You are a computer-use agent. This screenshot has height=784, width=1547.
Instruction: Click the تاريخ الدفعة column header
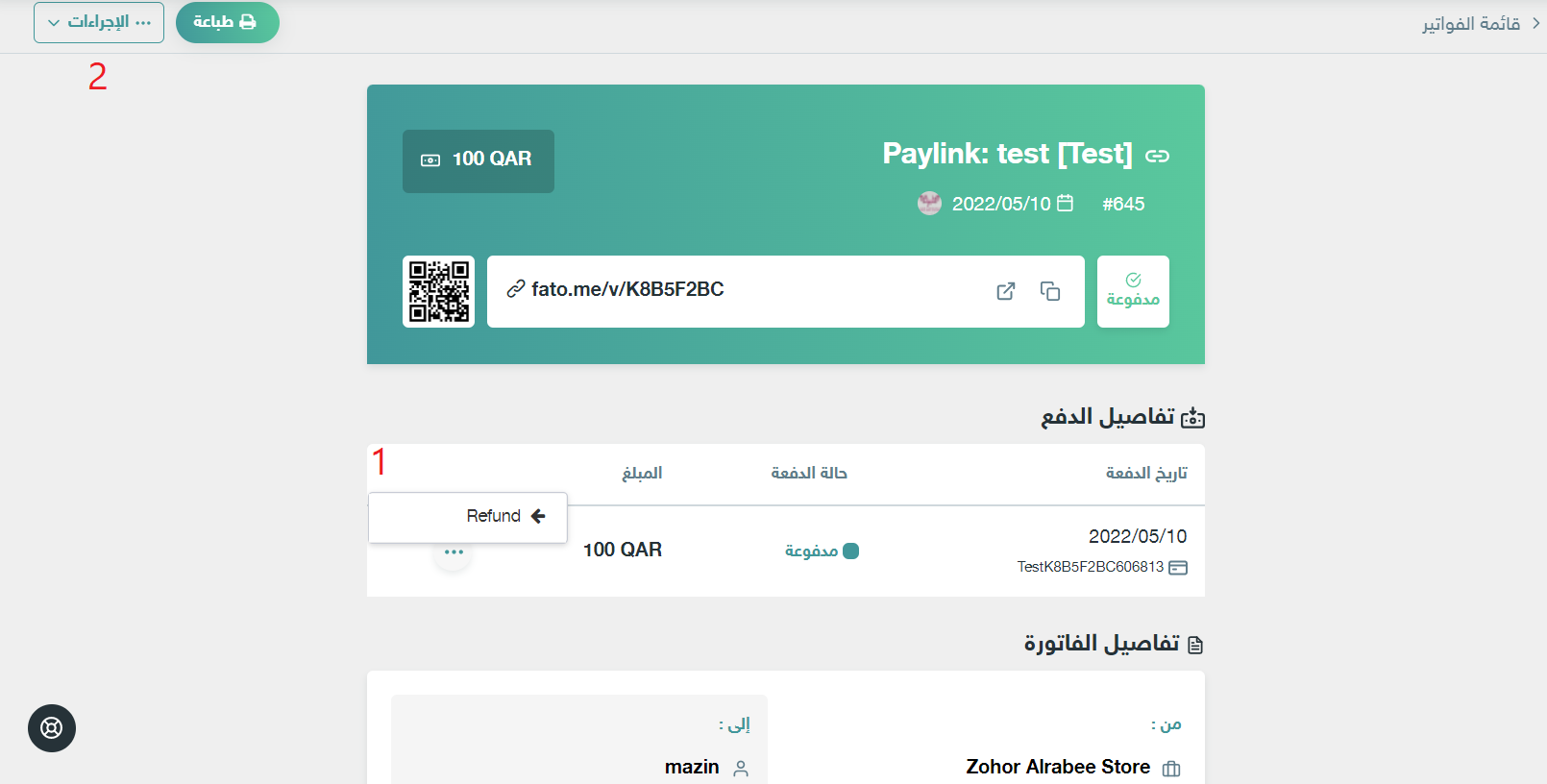pos(1146,473)
